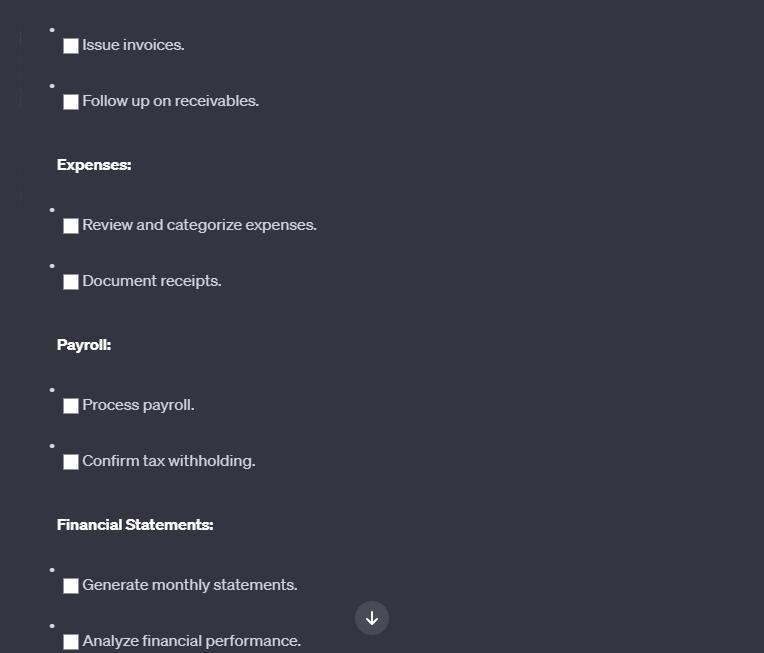Image resolution: width=764 pixels, height=653 pixels.
Task: Click the Follow up on receivables text
Action: 171,101
